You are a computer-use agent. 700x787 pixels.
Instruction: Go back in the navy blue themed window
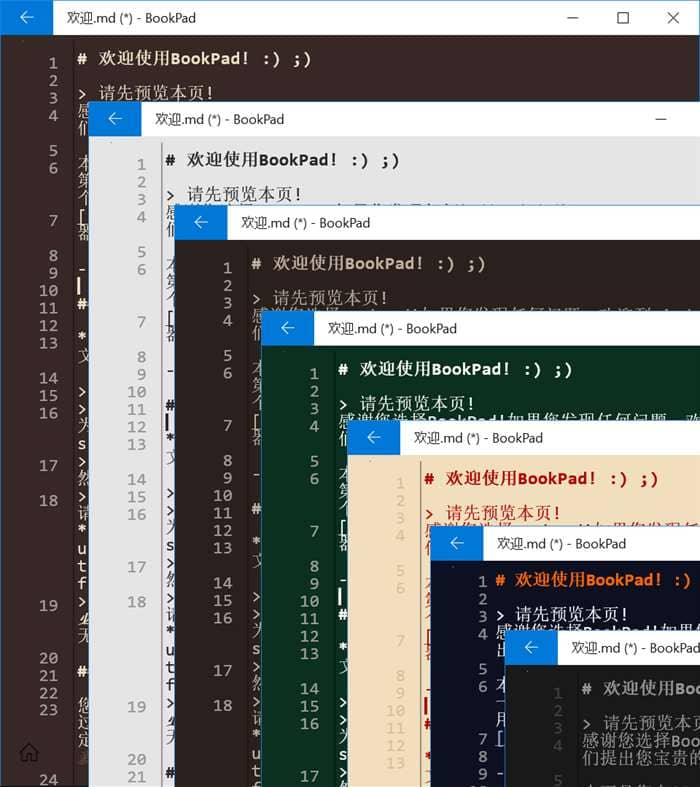tap(458, 544)
